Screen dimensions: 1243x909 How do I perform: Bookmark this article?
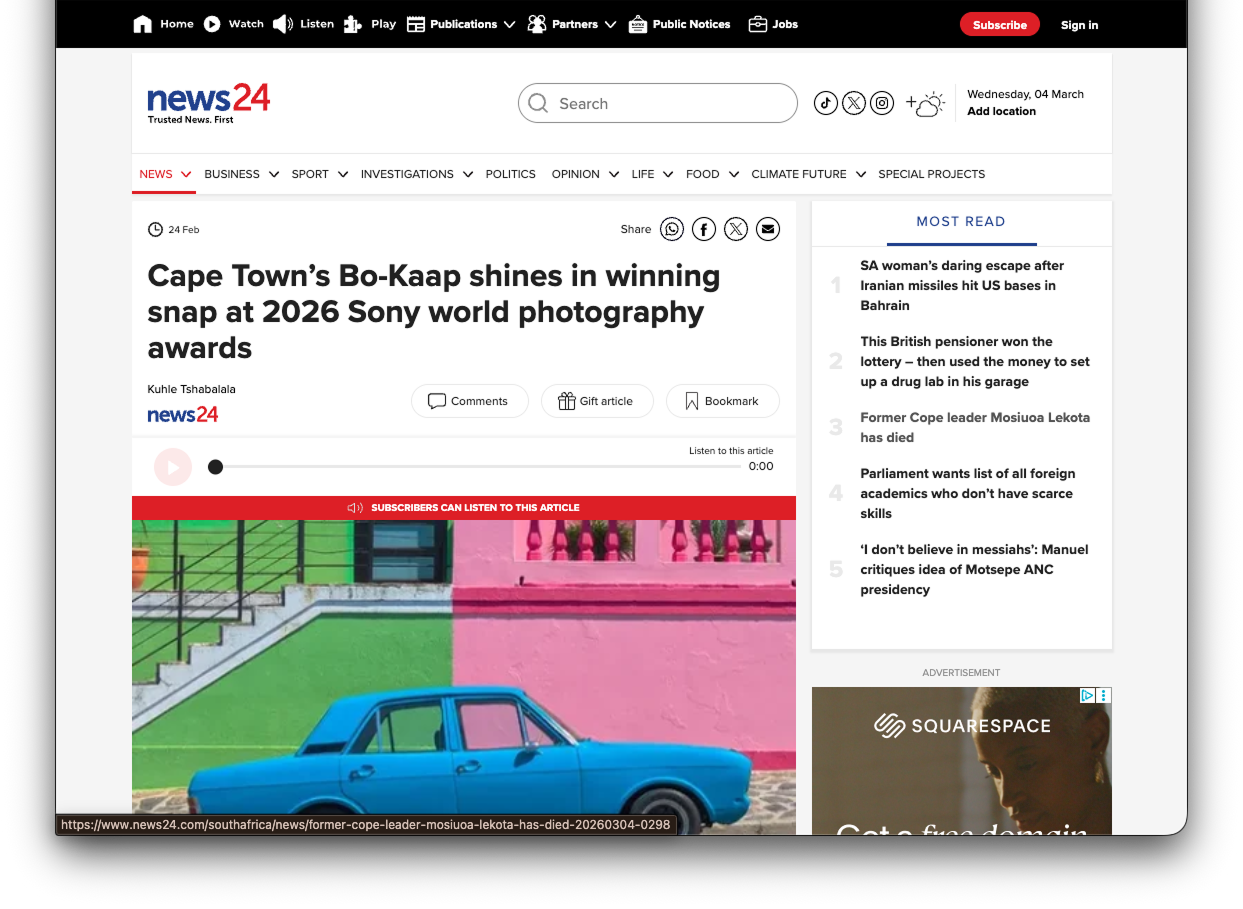(x=722, y=401)
